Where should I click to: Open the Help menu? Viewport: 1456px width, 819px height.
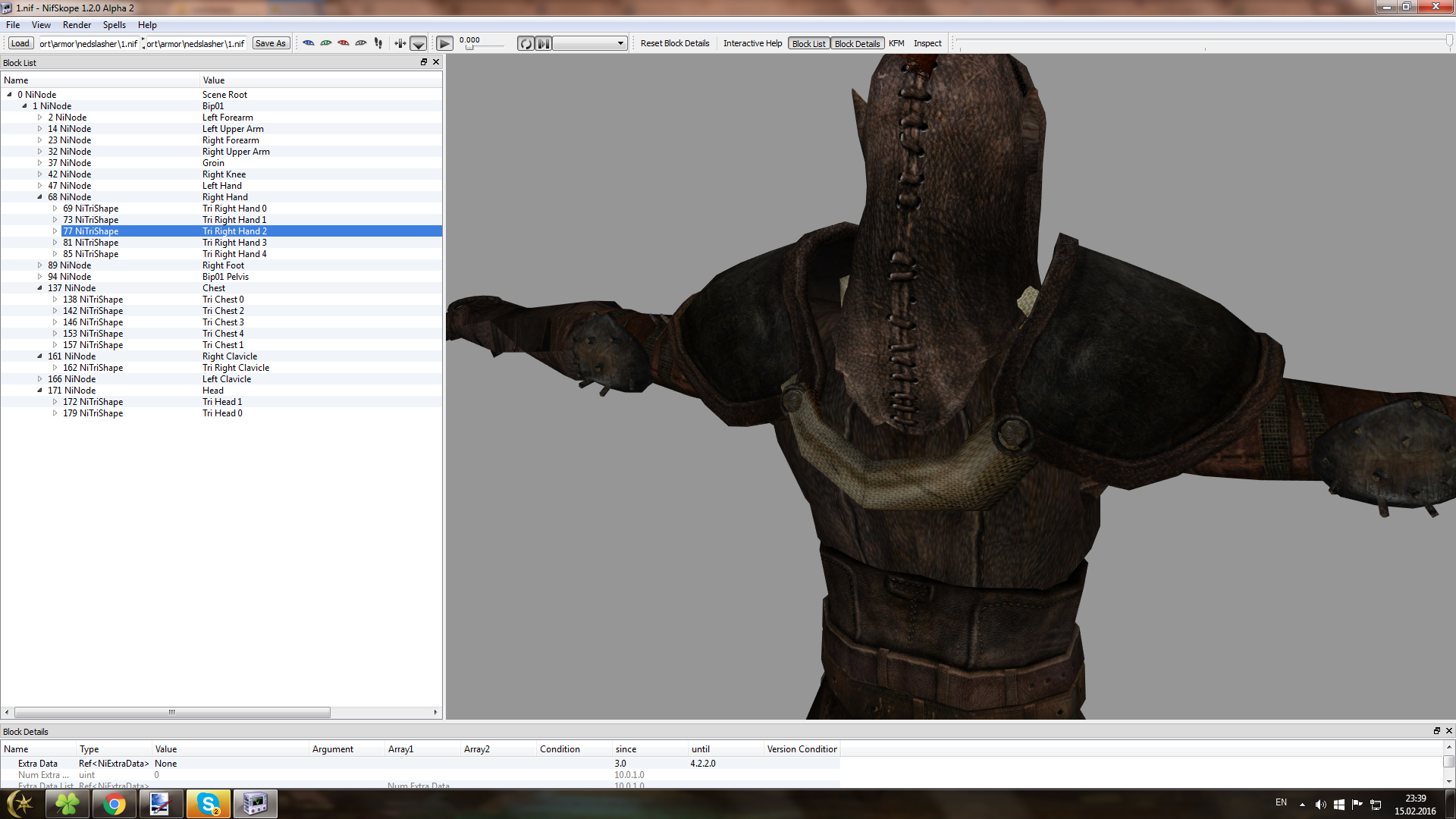[x=147, y=25]
